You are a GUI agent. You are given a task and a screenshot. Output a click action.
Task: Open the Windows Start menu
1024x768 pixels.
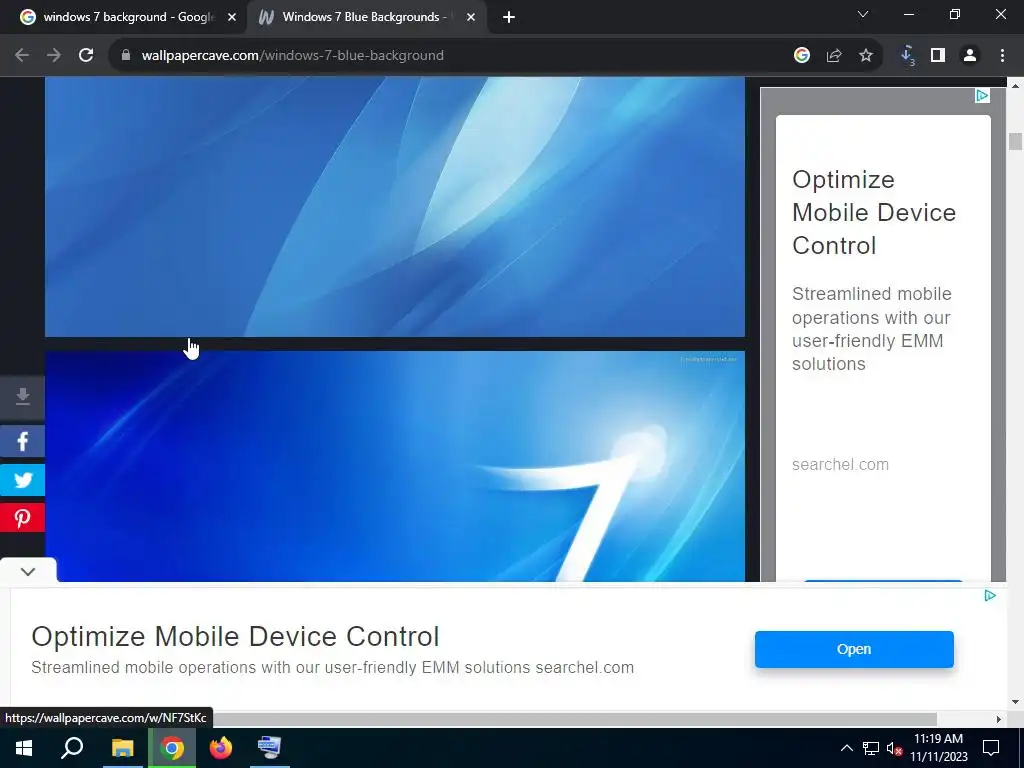(x=24, y=748)
